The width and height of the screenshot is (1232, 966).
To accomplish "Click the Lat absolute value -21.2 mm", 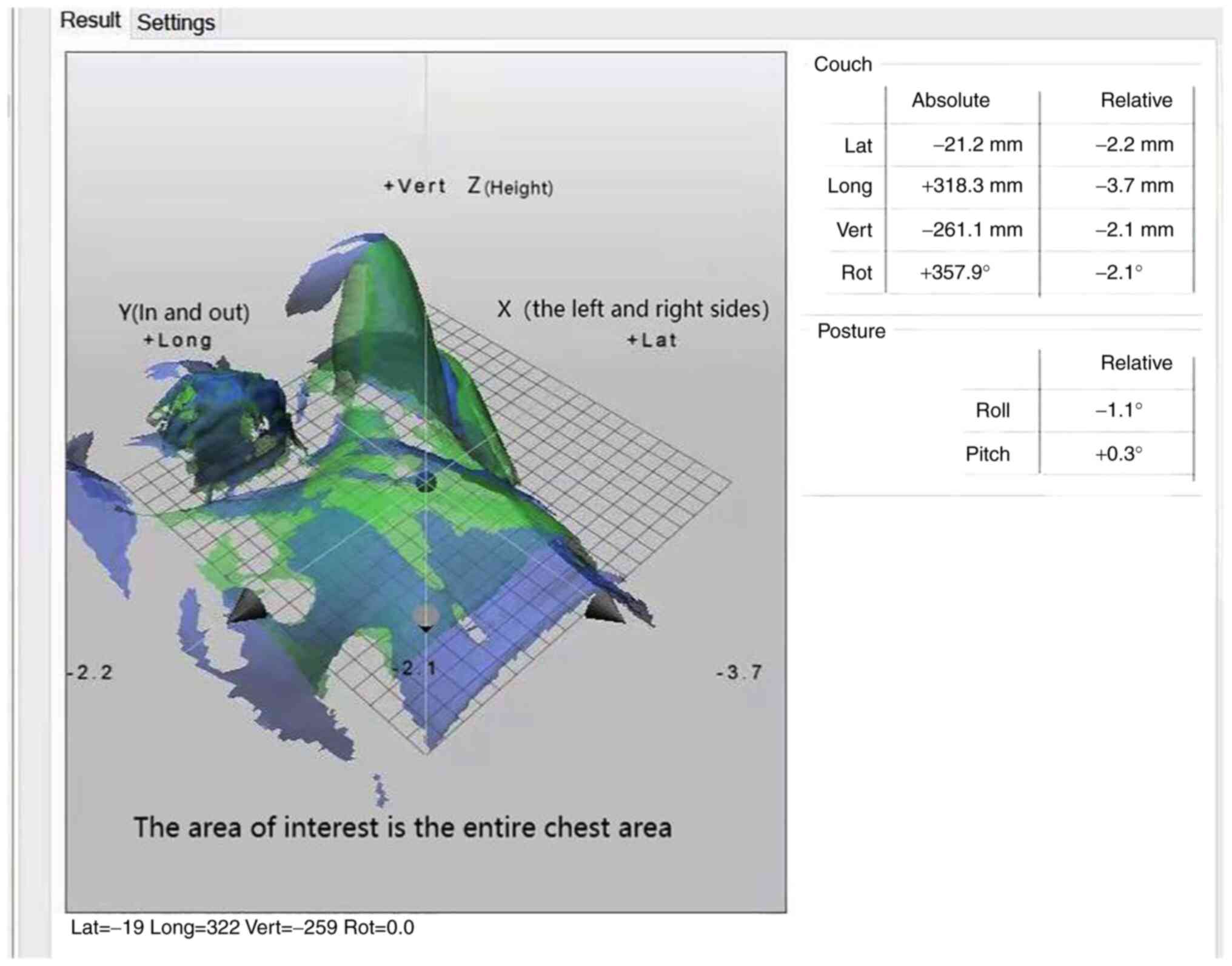I will tap(977, 145).
